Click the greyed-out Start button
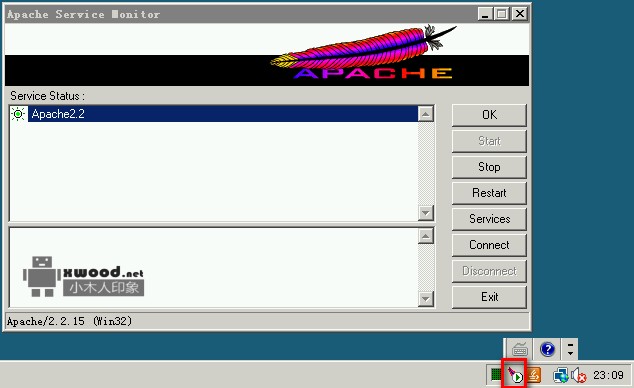Viewport: 634px width, 388px height. click(x=489, y=141)
